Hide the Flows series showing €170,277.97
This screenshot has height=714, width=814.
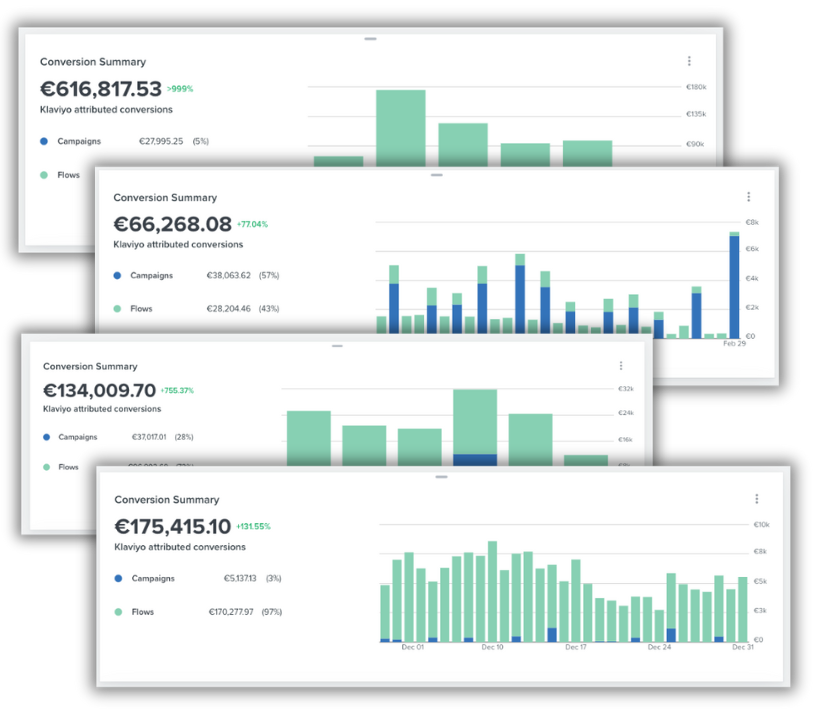[141, 612]
